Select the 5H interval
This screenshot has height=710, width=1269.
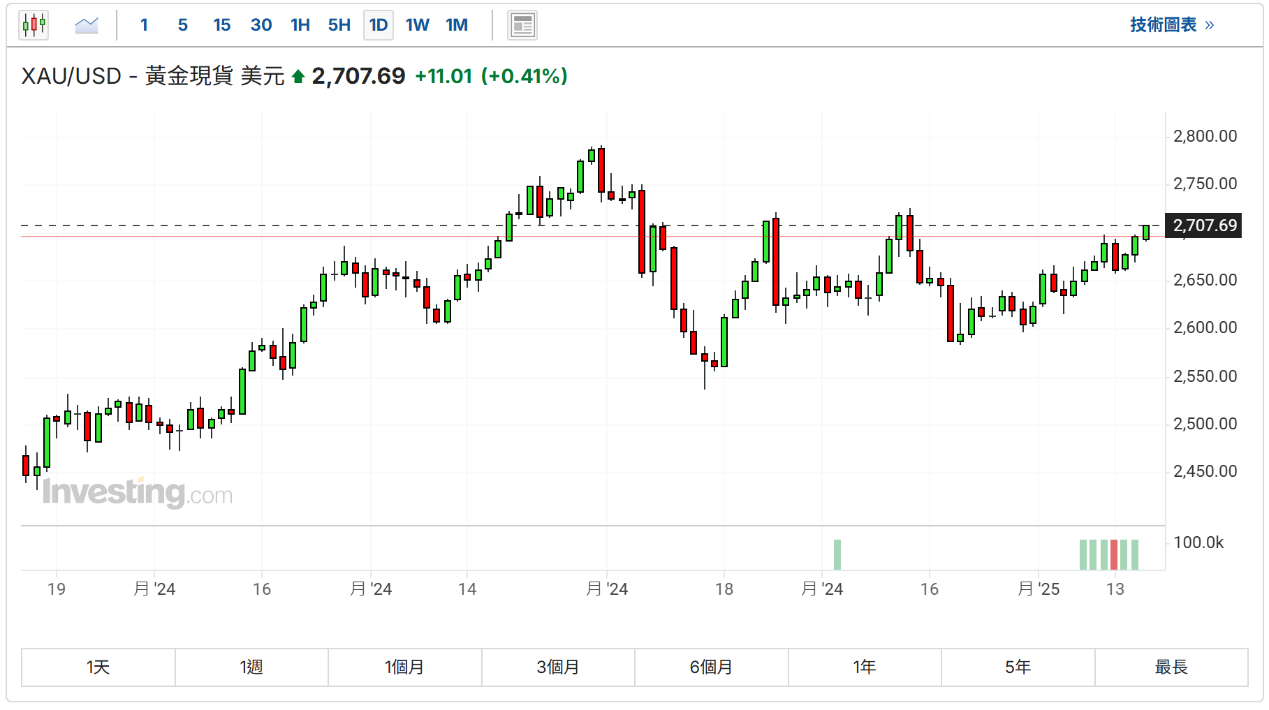(x=339, y=25)
